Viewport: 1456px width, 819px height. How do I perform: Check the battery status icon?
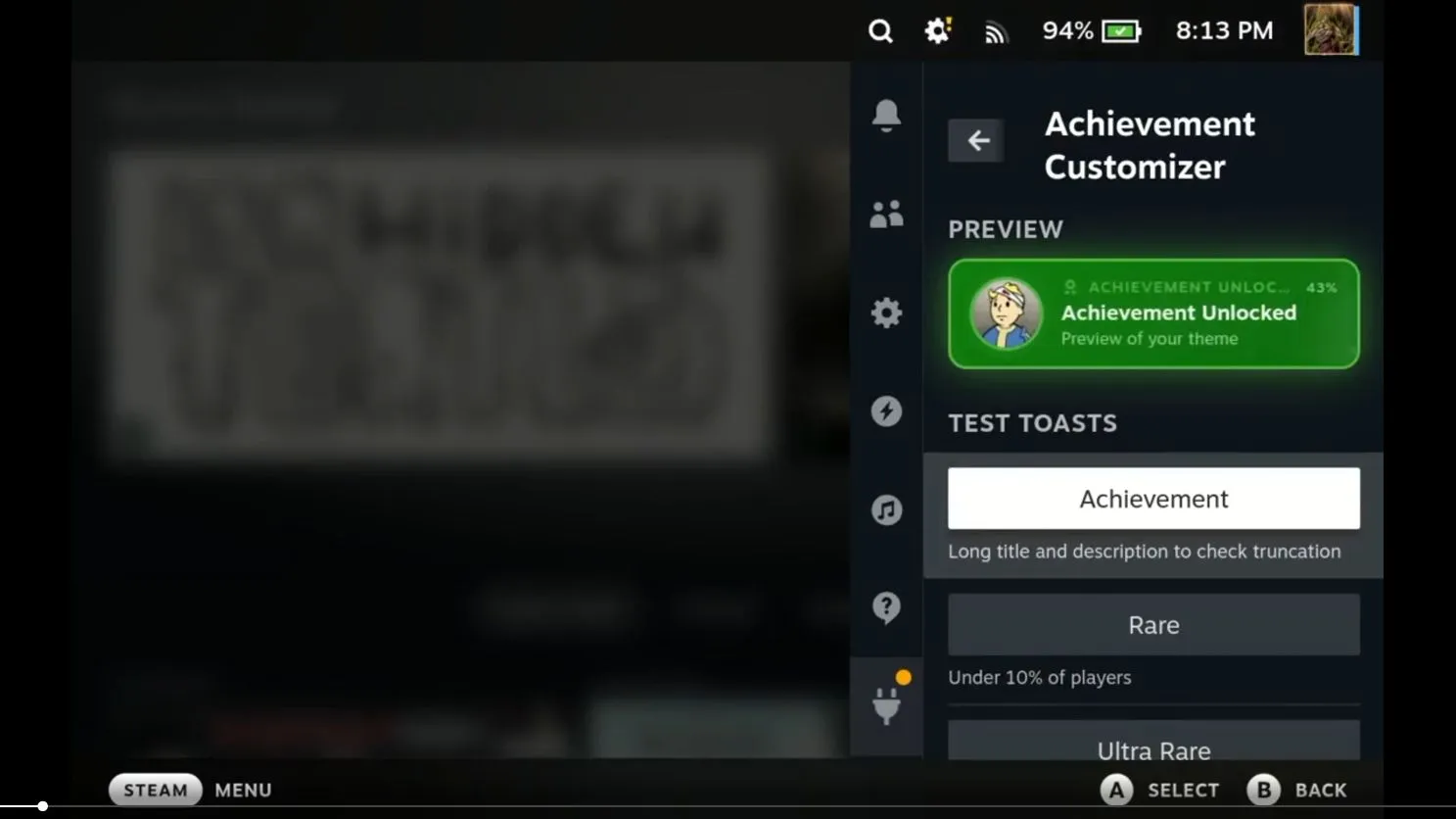[1121, 31]
